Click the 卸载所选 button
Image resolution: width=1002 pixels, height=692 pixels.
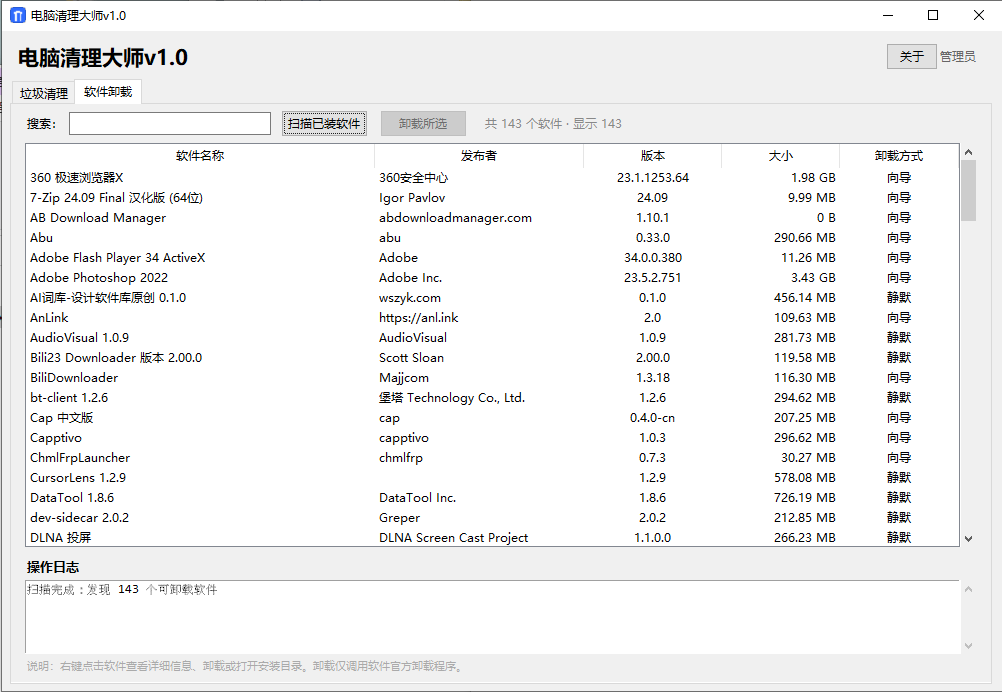[x=423, y=123]
